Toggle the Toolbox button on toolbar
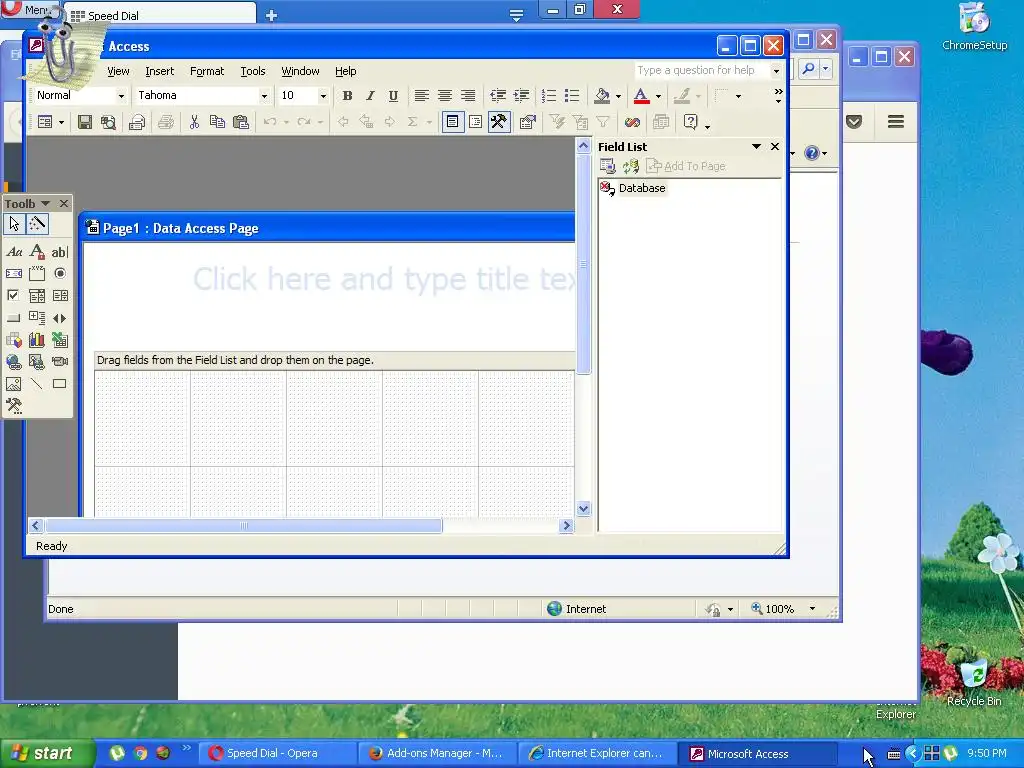Image resolution: width=1024 pixels, height=768 pixels. [498, 122]
